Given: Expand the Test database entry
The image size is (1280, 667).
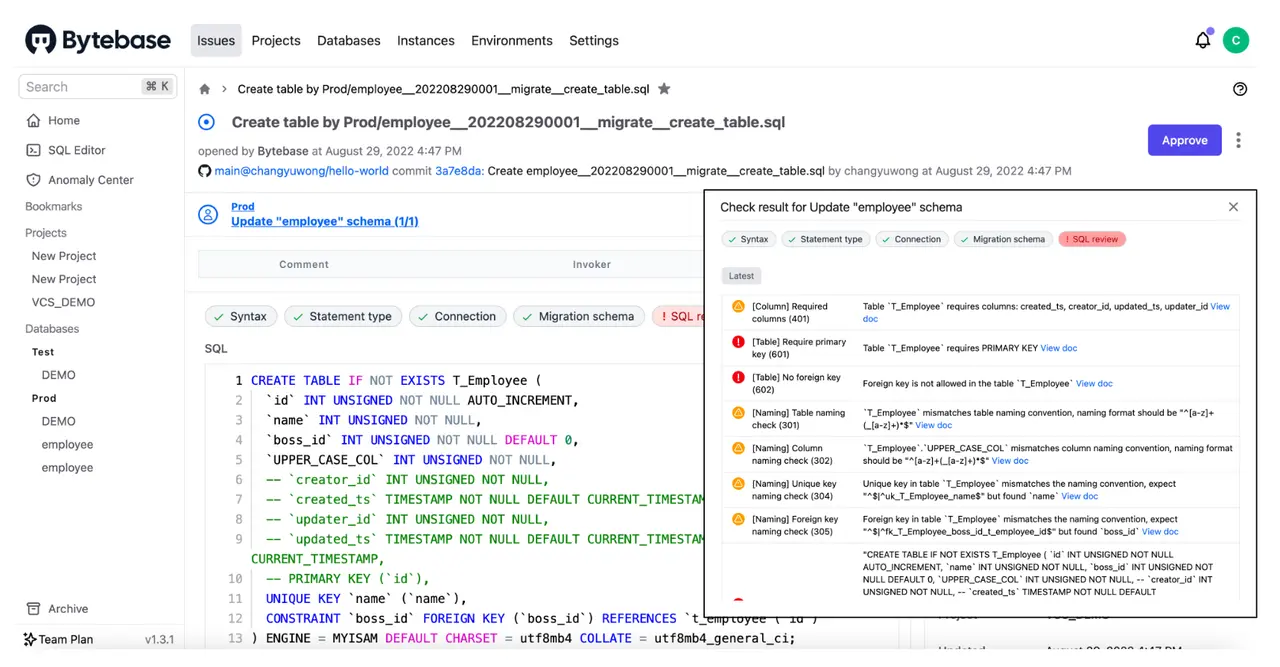Looking at the screenshot, I should click(x=42, y=351).
